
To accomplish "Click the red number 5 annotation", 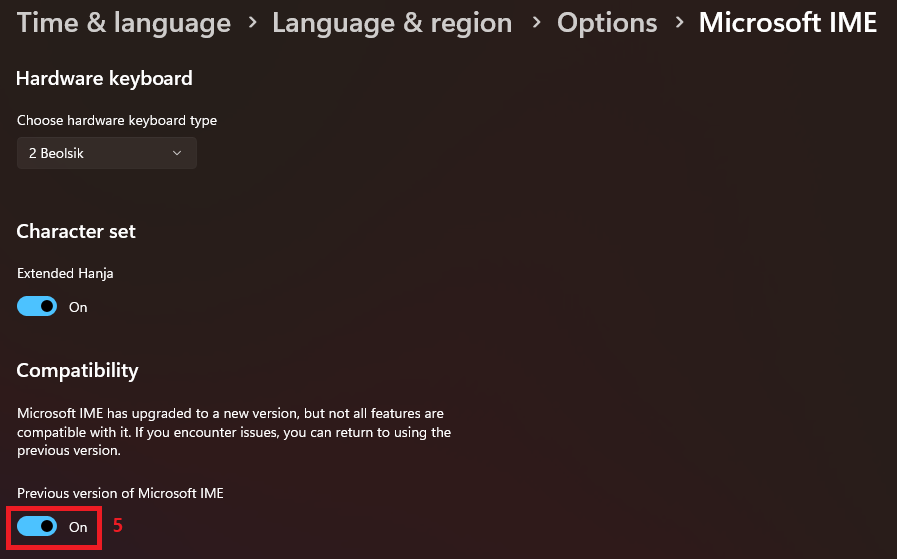I will pyautogui.click(x=117, y=525).
